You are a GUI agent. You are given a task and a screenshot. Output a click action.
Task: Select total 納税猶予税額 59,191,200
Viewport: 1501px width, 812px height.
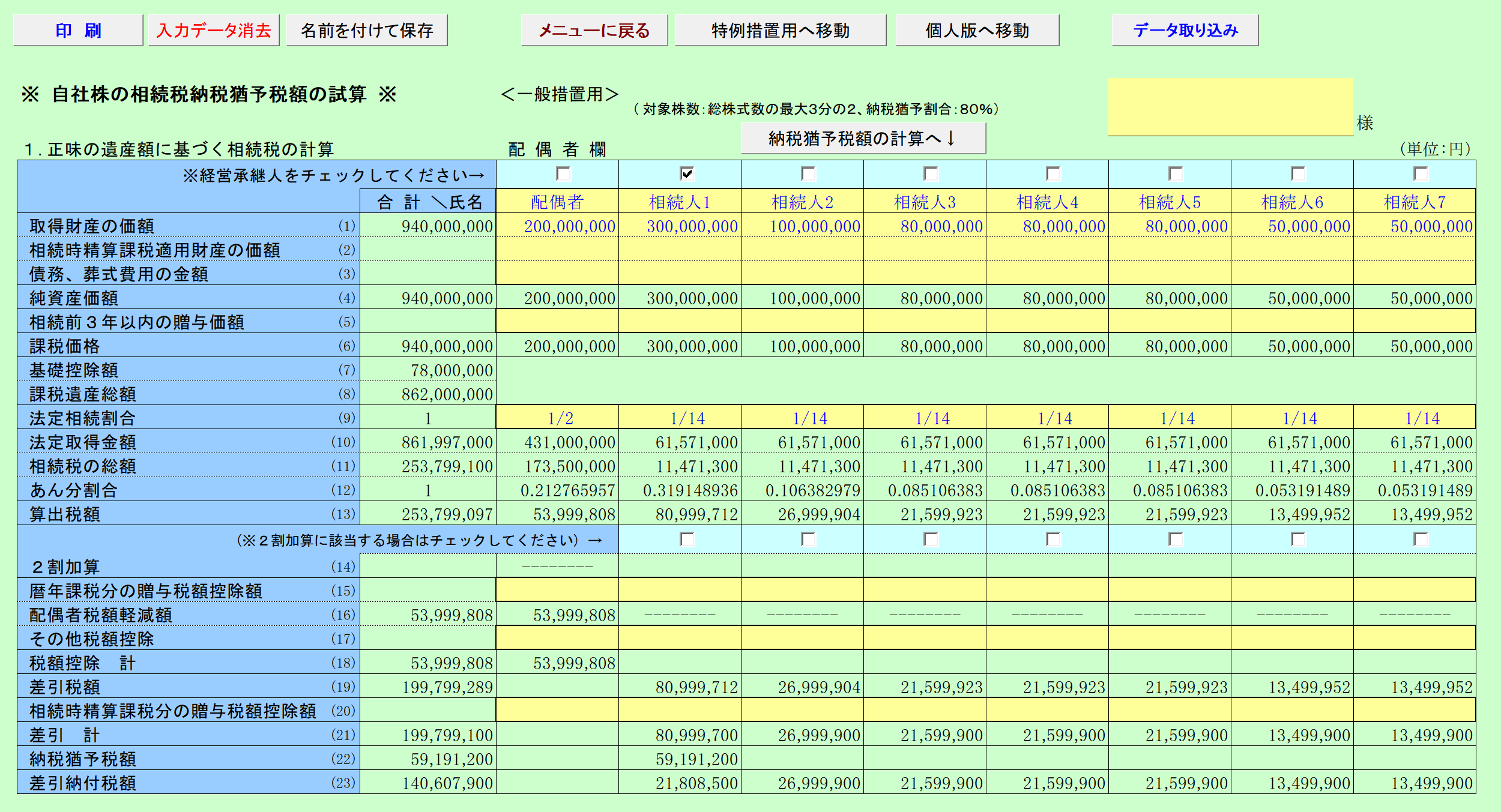428,759
